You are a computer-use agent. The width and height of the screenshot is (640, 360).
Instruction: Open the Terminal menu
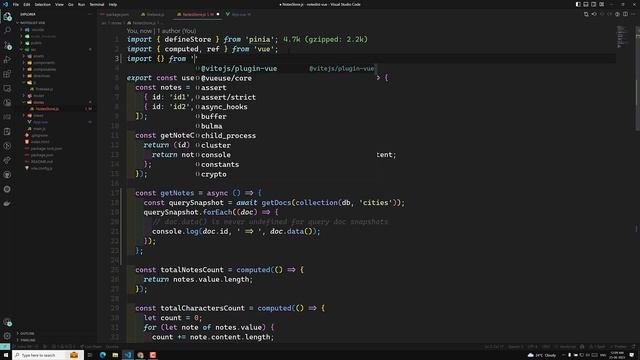(x=97, y=4)
